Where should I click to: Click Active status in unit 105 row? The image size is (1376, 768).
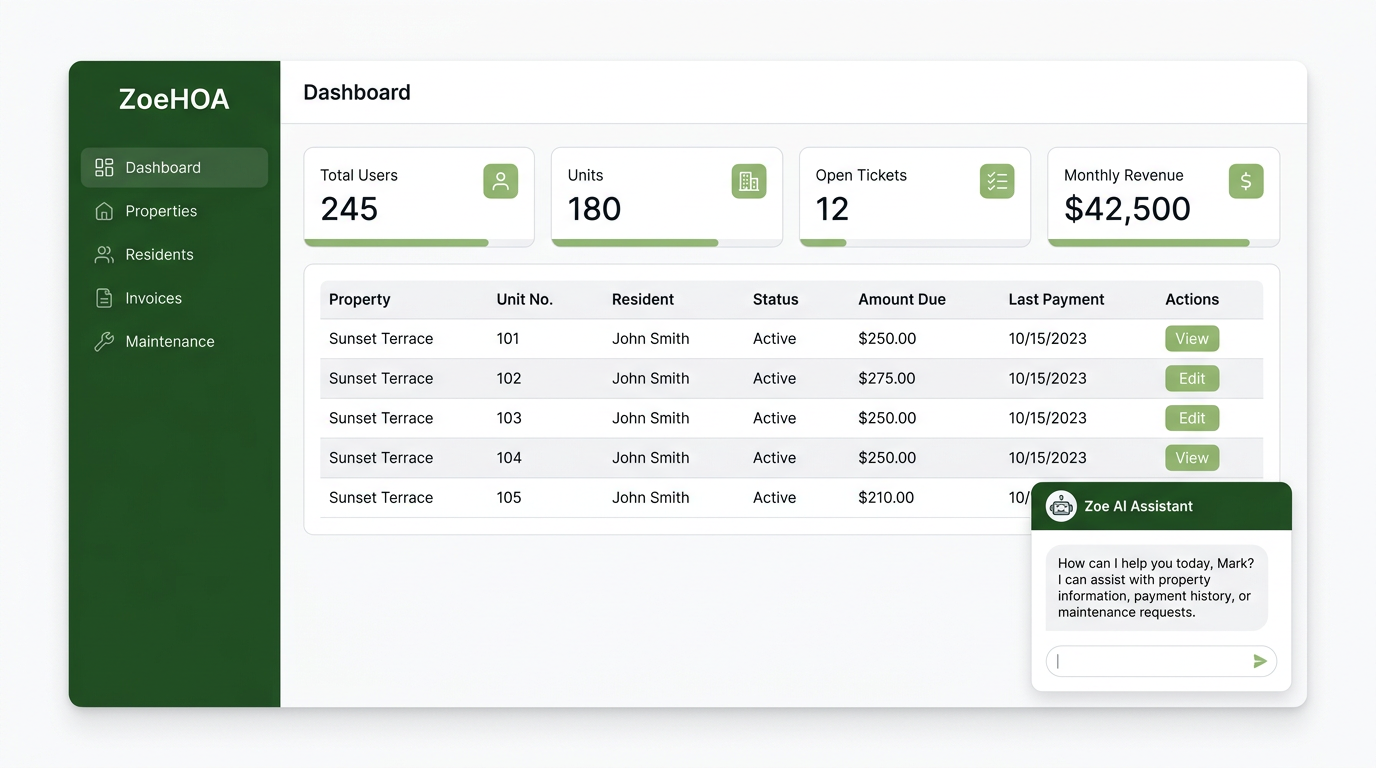point(775,498)
